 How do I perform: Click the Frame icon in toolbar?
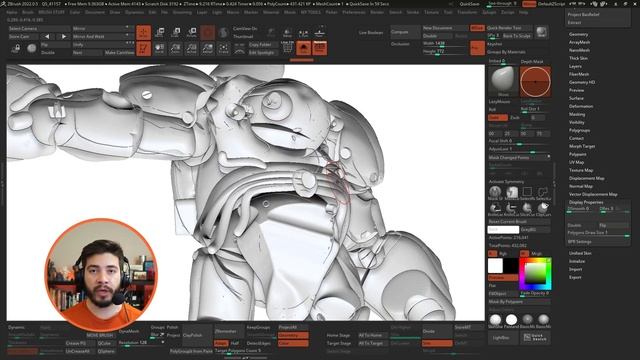(223, 49)
